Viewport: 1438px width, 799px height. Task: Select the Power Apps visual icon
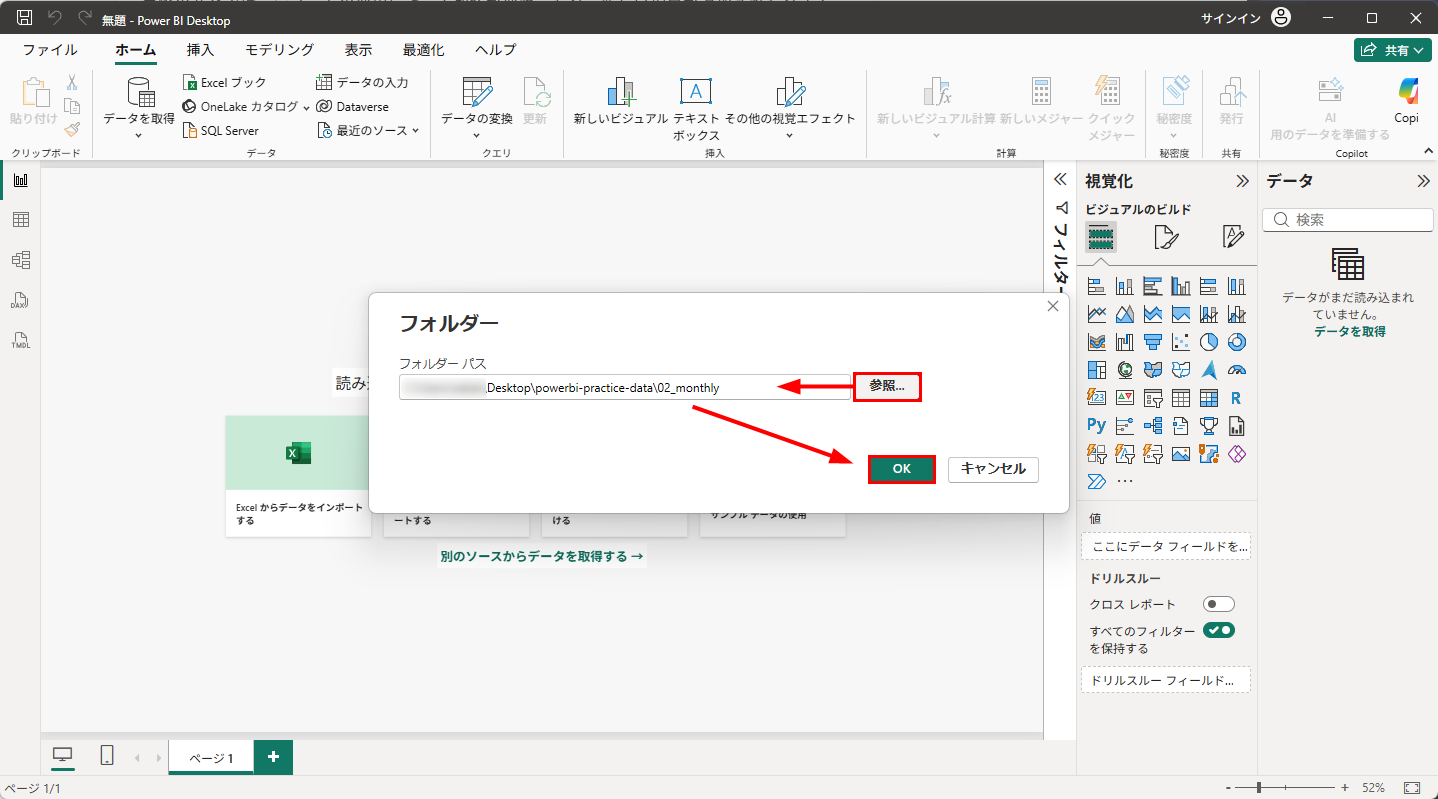tap(1236, 454)
